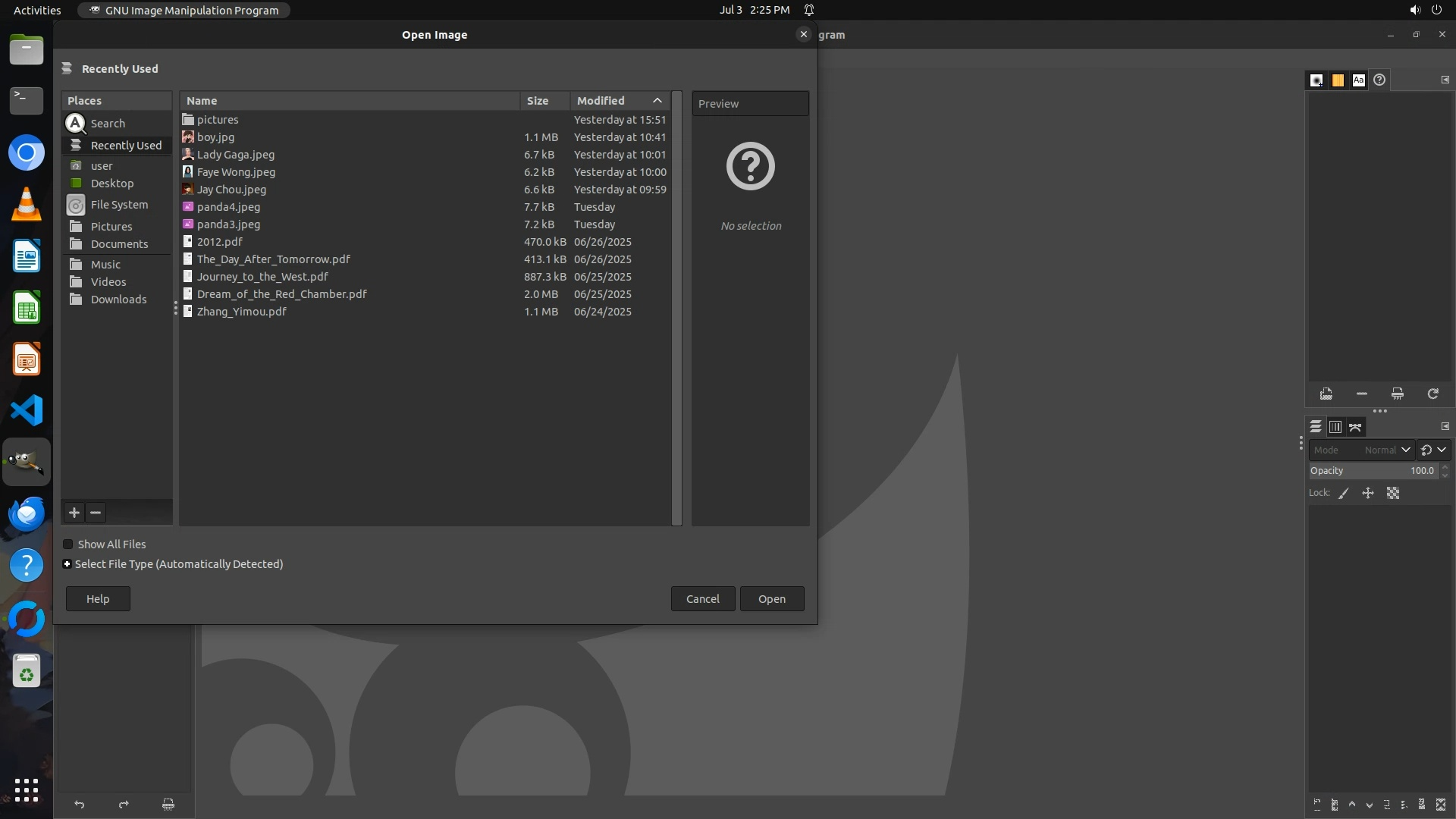The width and height of the screenshot is (1456, 819).
Task: Open the Paths tab icon
Action: (1356, 427)
